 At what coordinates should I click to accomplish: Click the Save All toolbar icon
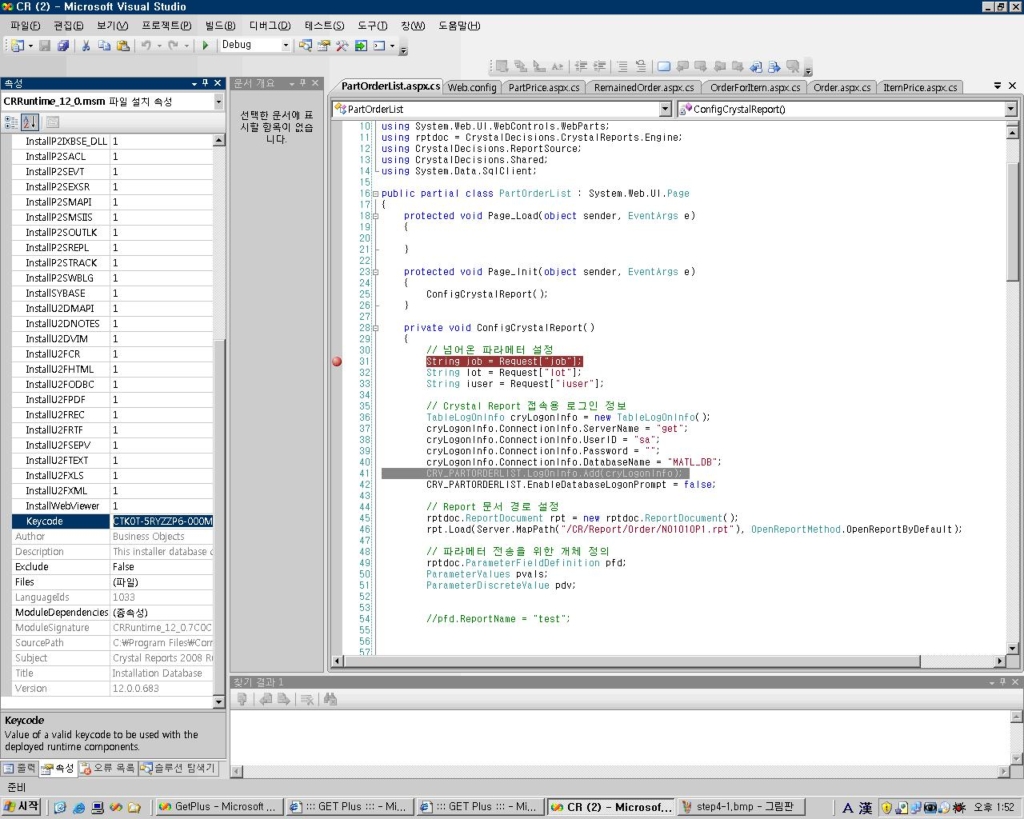coord(63,46)
